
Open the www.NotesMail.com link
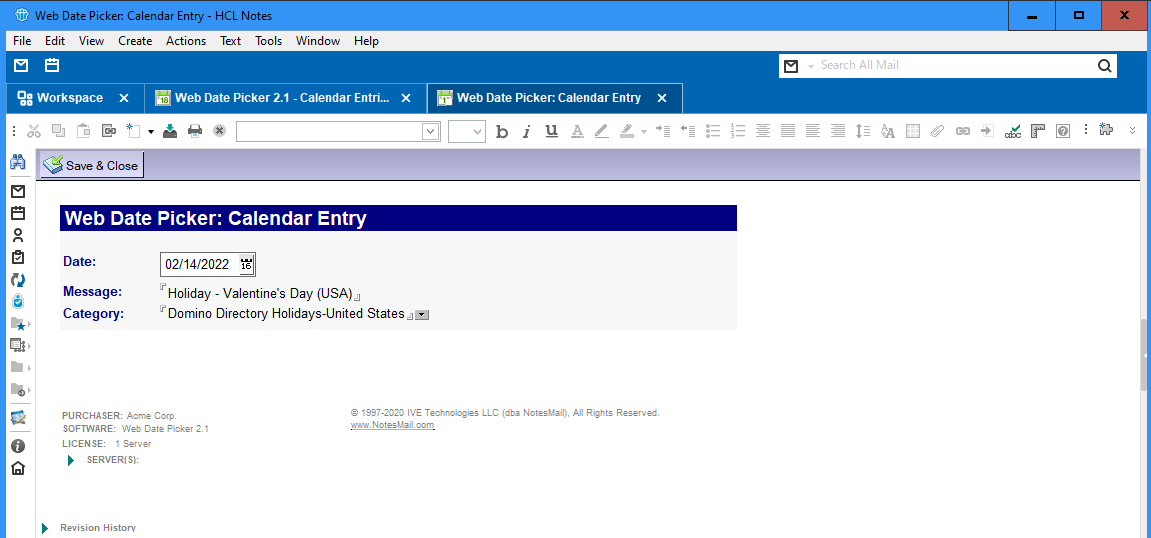click(392, 425)
